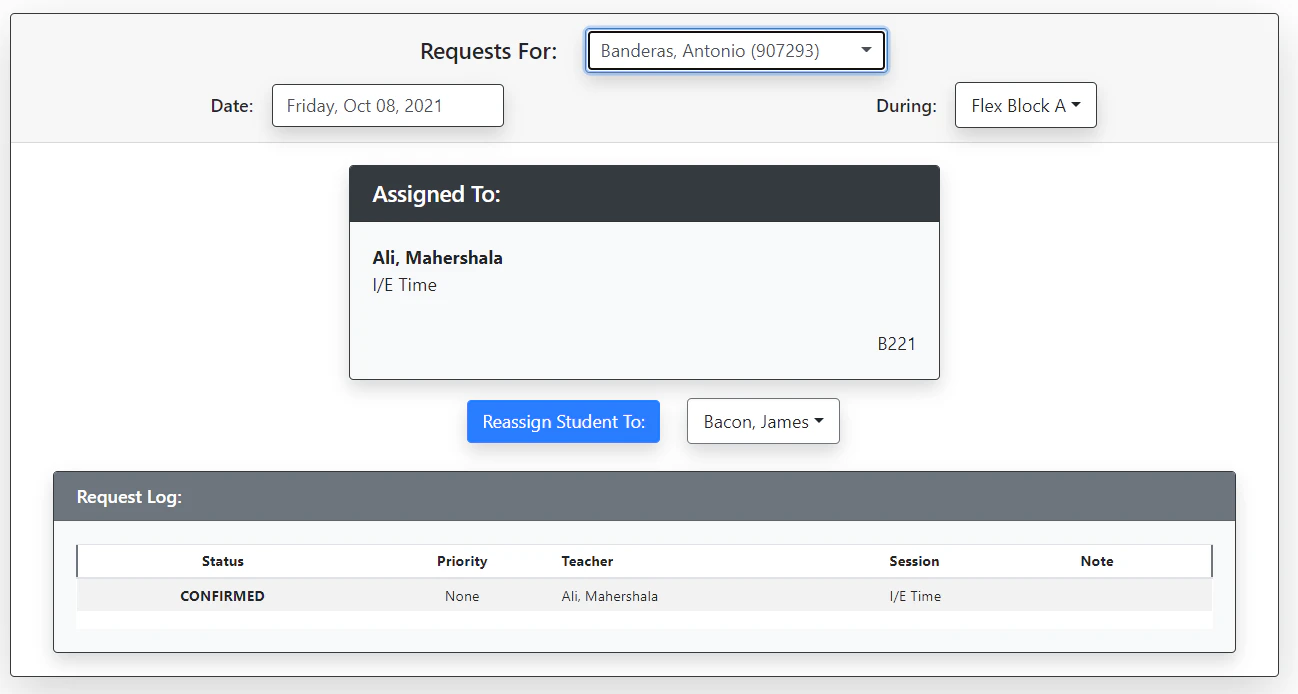Select the Session column header
Image resolution: width=1298 pixels, height=694 pixels.
(x=914, y=561)
